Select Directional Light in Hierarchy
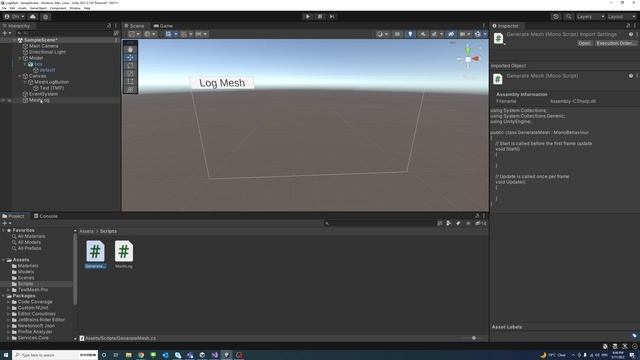This screenshot has width=640, height=360. tap(47, 52)
